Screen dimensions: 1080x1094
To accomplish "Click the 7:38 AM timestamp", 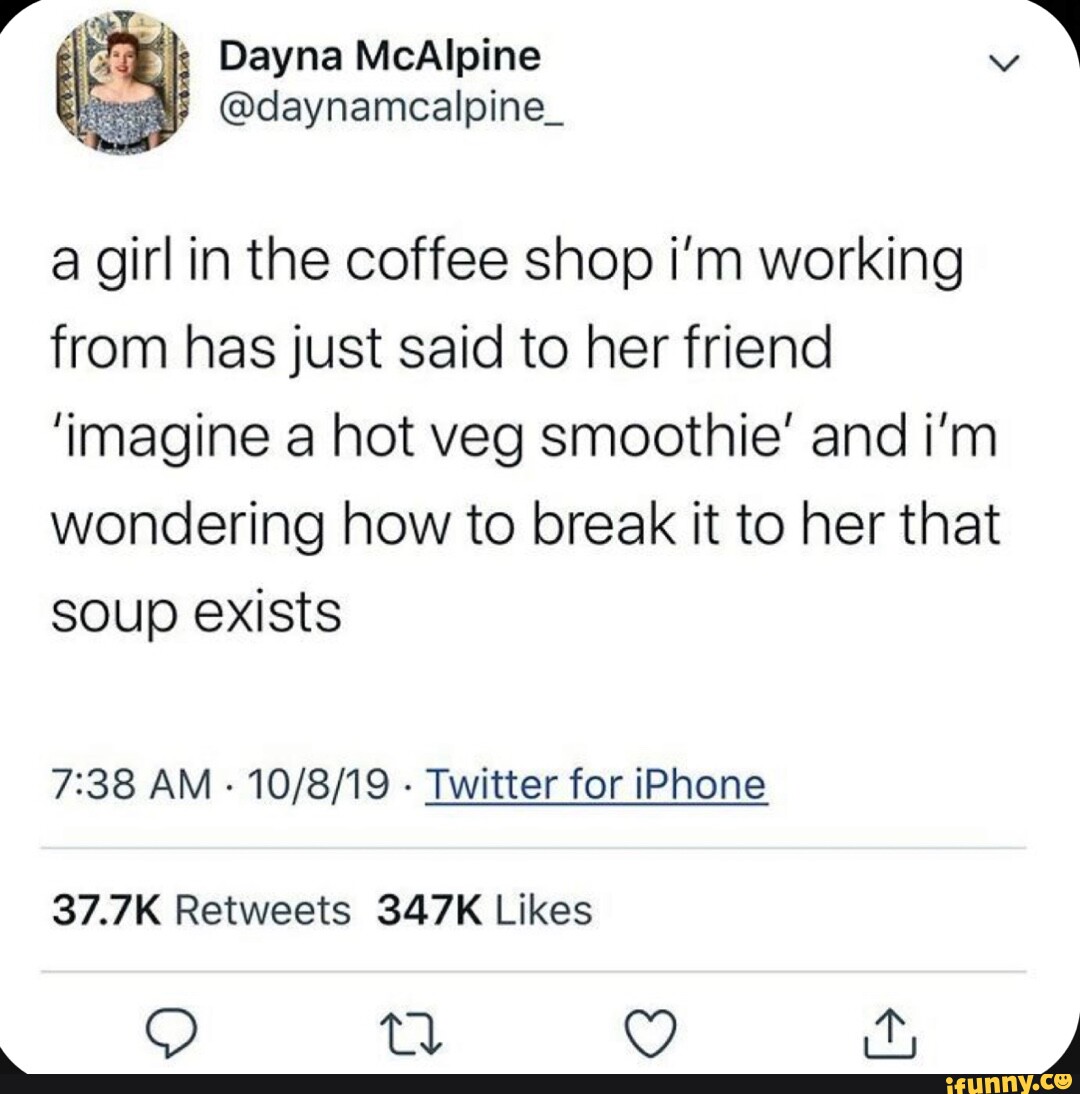I will tap(131, 784).
